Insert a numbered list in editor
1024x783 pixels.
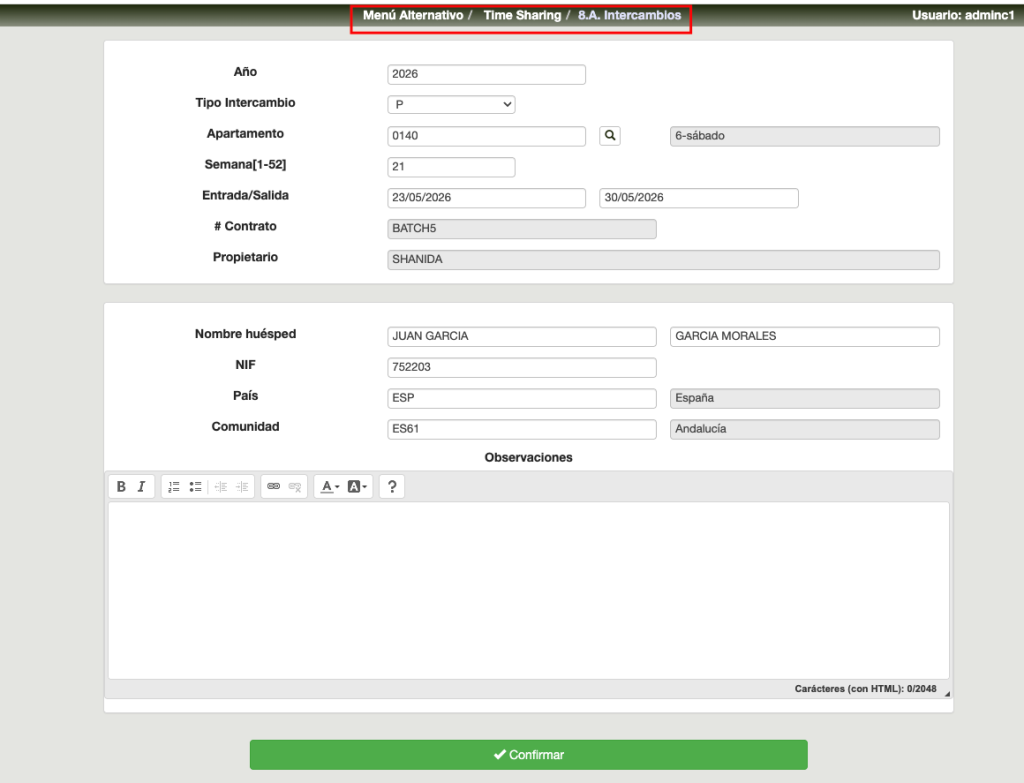[x=173, y=487]
